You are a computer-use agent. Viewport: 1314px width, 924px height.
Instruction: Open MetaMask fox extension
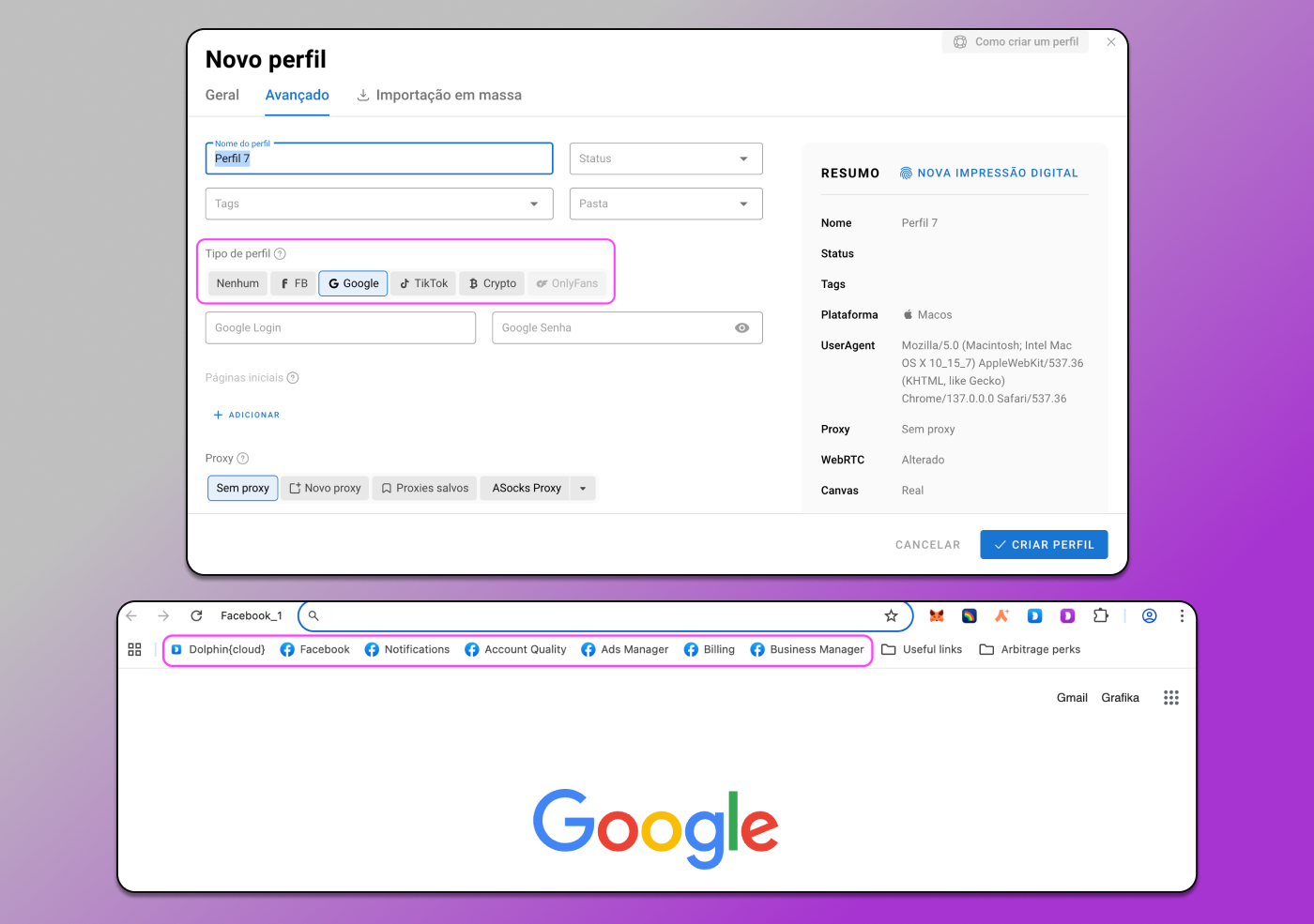pyautogui.click(x=936, y=616)
